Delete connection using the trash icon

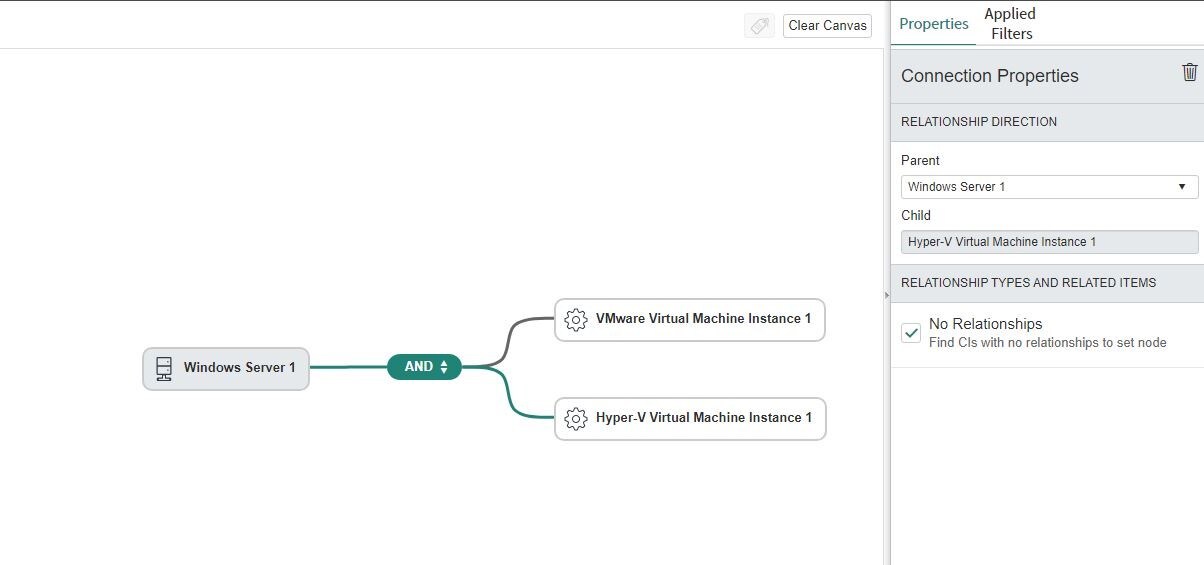(x=1189, y=72)
